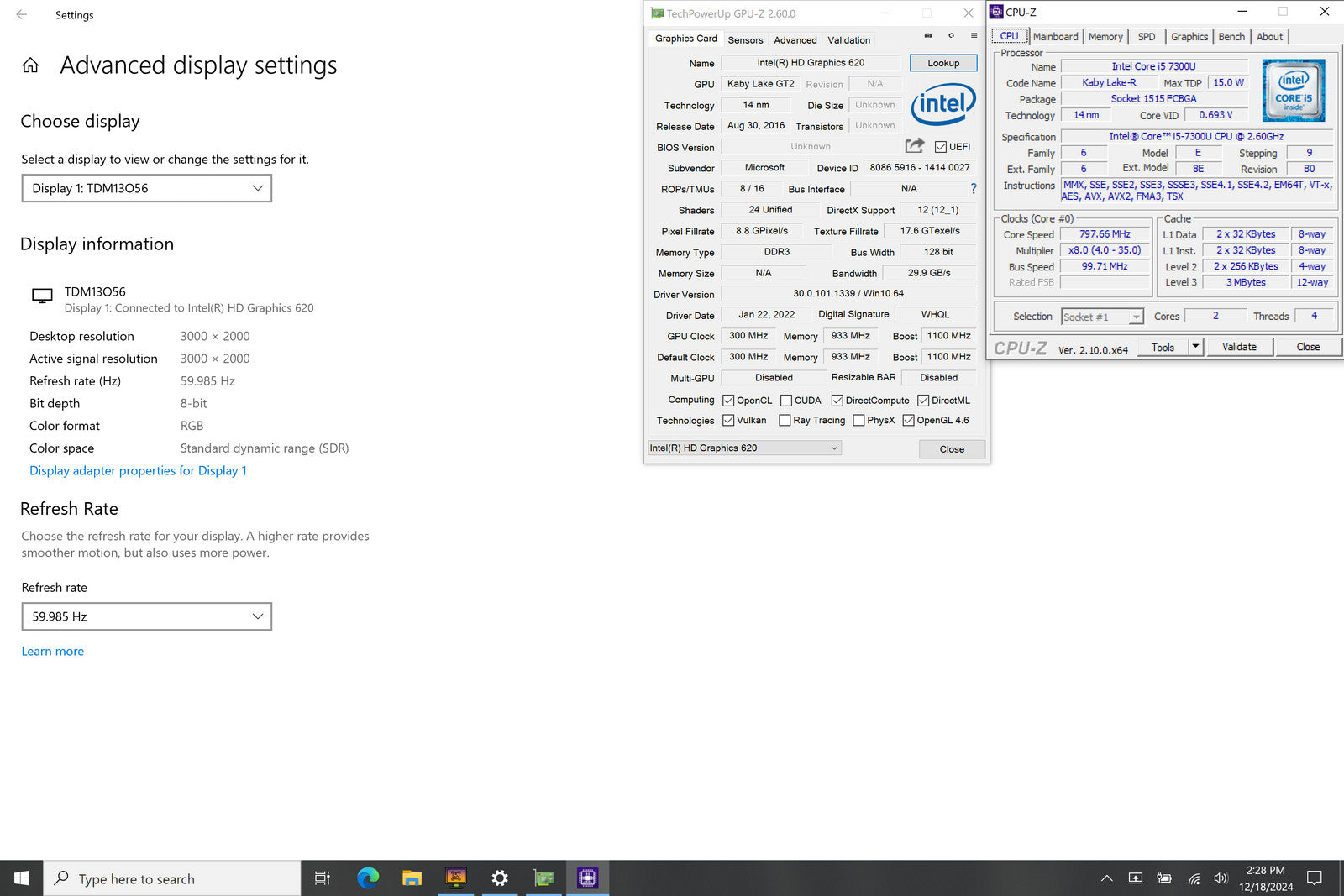This screenshot has width=1344, height=896.
Task: Open CPU-Z Bench tab
Action: coord(1231,36)
